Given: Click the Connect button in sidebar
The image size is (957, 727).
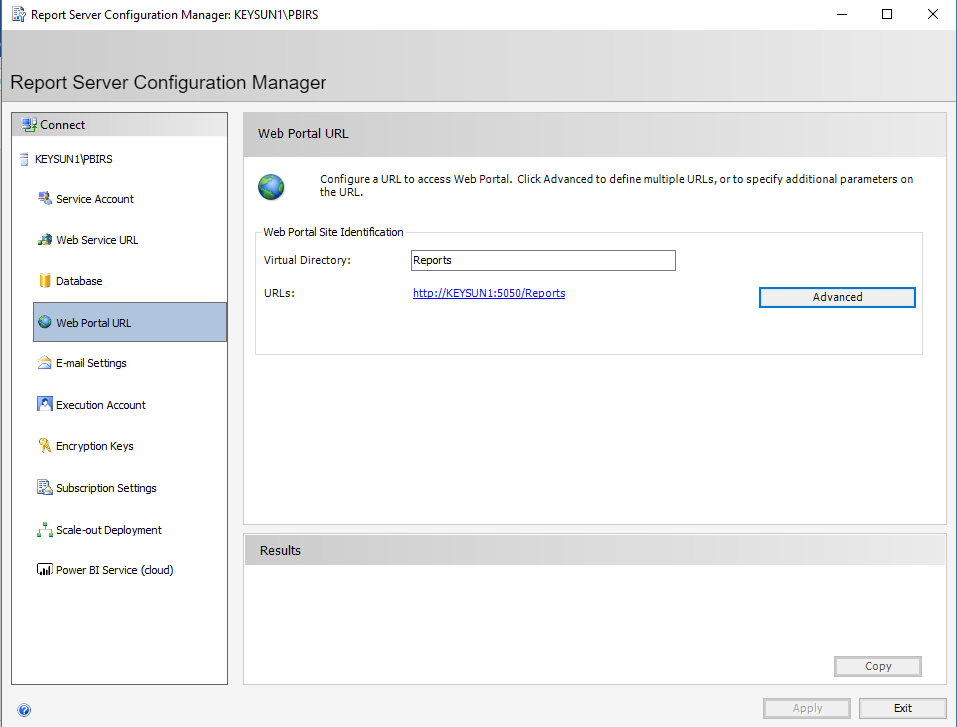Looking at the screenshot, I should 62,125.
